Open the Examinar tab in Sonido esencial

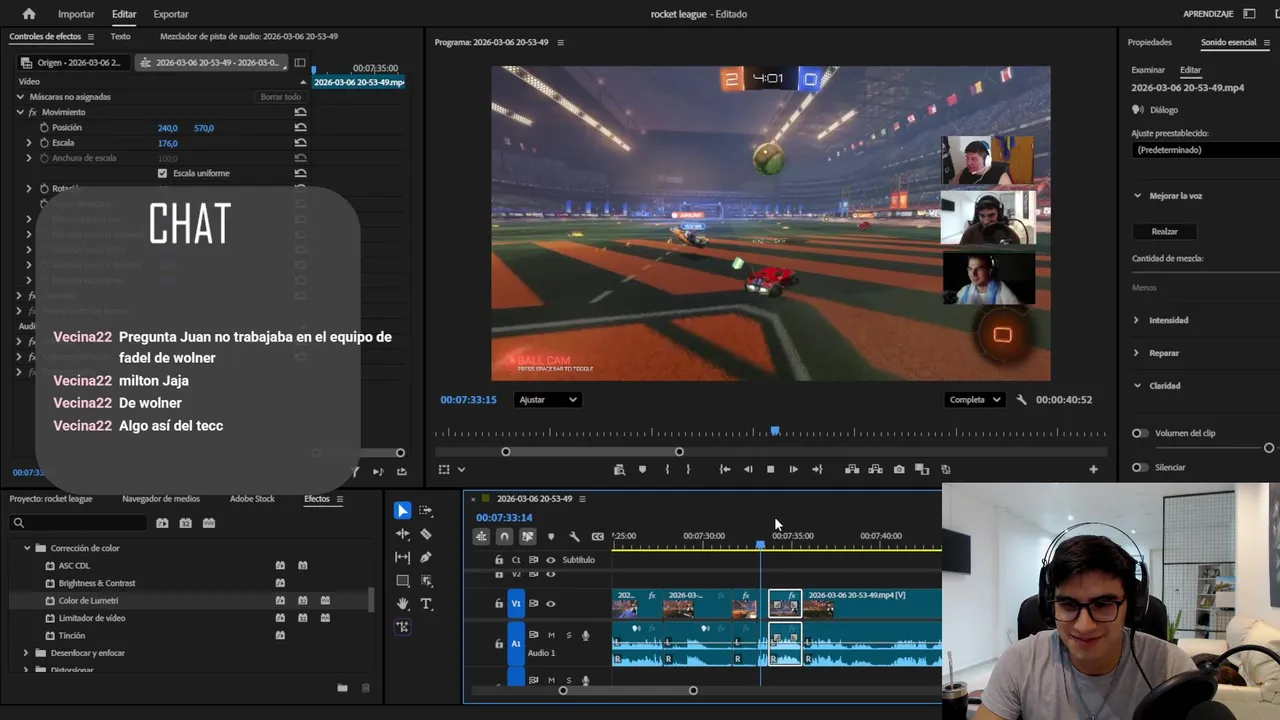[1148, 70]
